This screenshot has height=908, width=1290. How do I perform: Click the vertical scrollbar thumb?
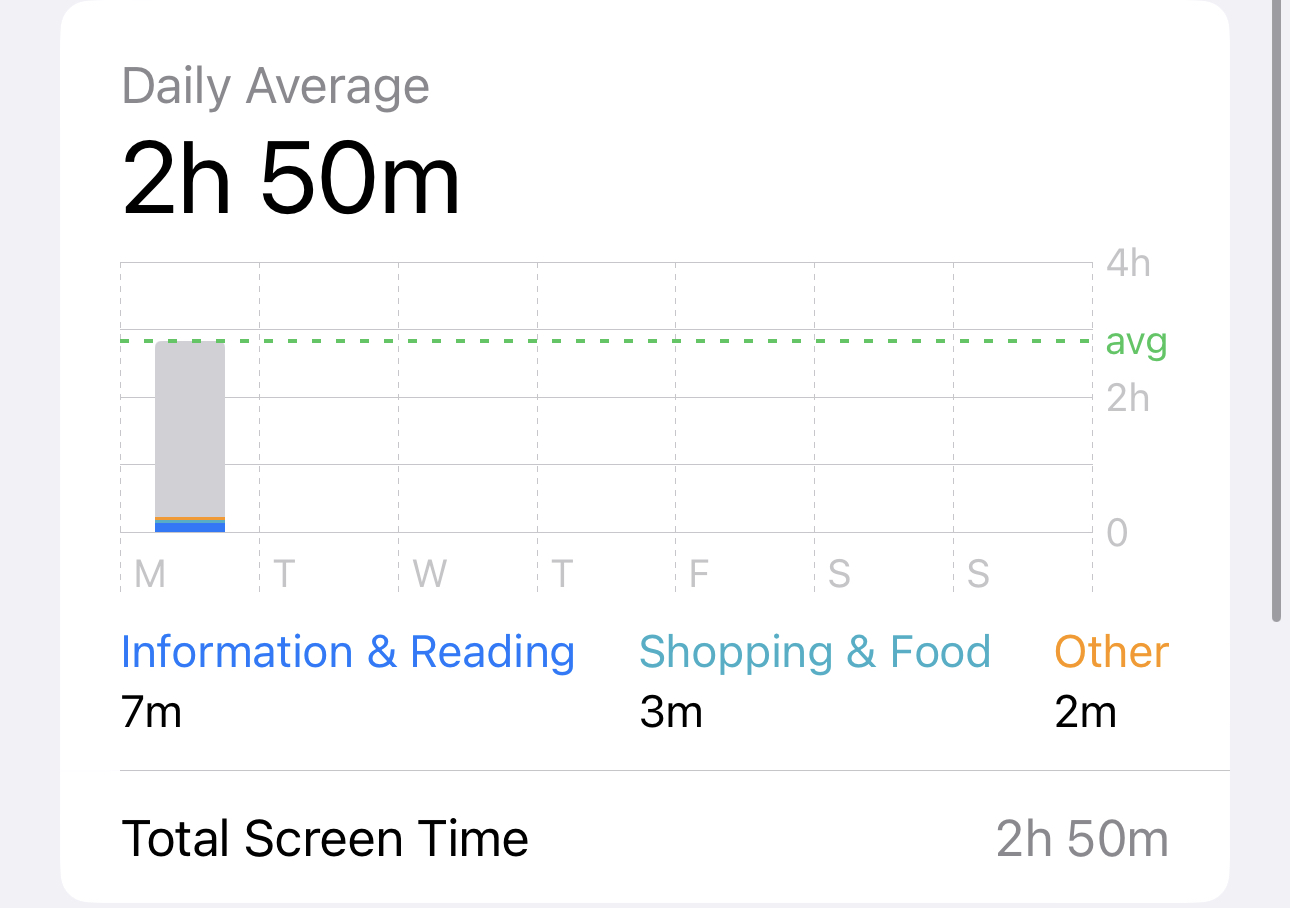[x=1276, y=300]
